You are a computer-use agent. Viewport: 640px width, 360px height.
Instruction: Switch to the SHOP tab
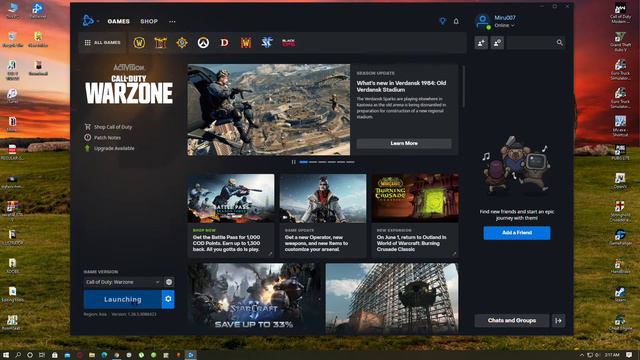tap(149, 21)
